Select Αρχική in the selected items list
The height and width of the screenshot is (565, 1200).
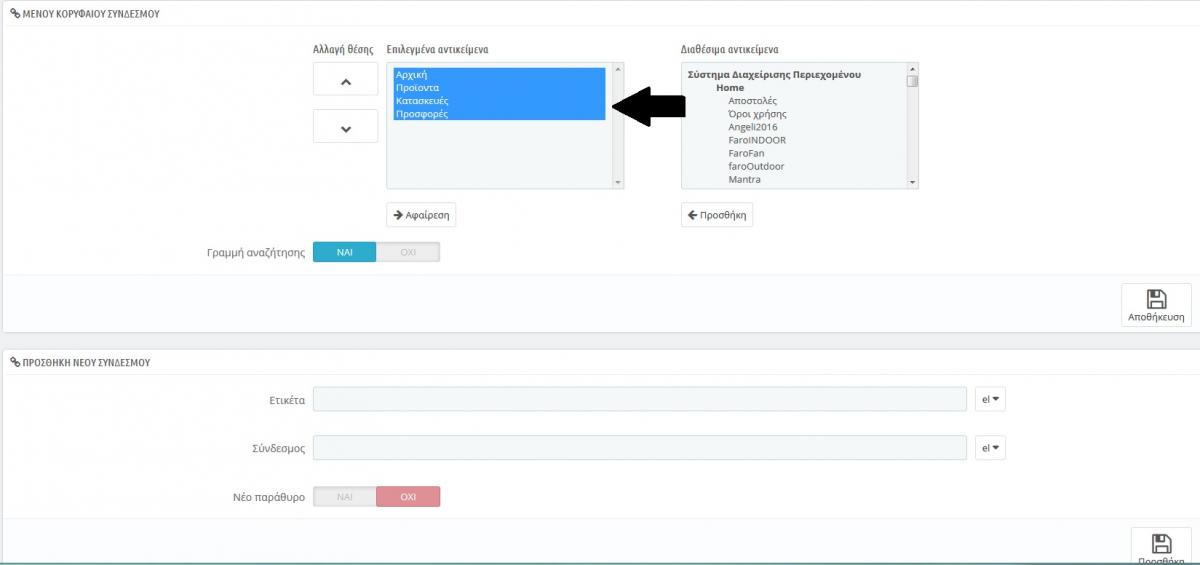(500, 75)
